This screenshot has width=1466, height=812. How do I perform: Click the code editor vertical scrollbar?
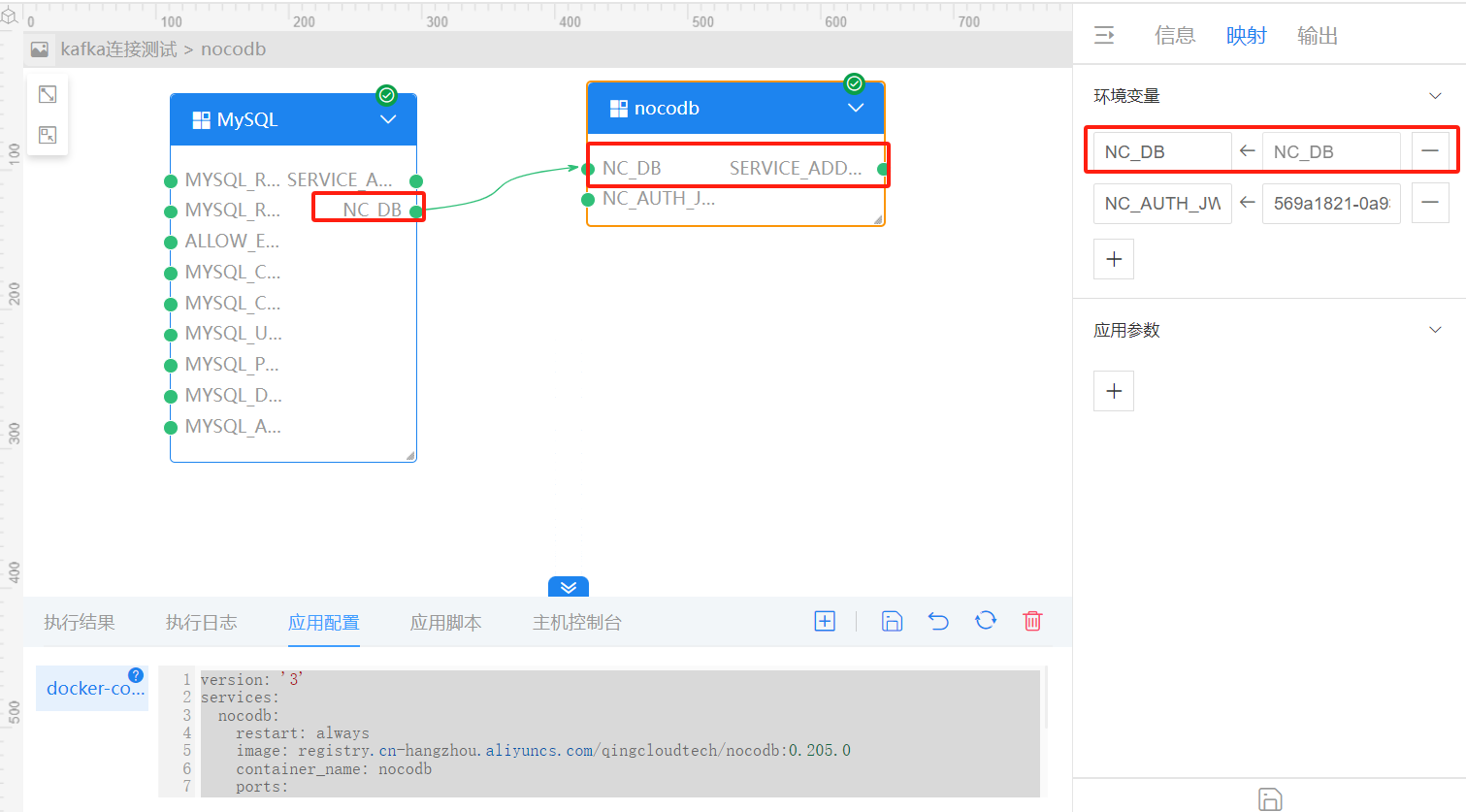coord(1048,698)
